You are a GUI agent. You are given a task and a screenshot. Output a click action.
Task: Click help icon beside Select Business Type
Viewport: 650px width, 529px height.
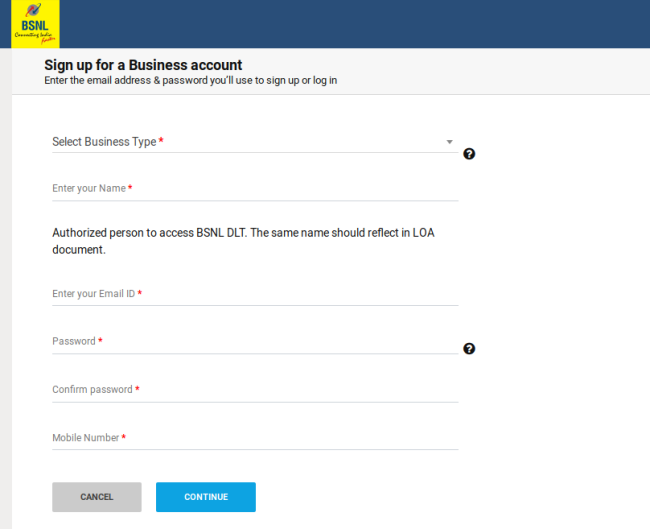469,154
